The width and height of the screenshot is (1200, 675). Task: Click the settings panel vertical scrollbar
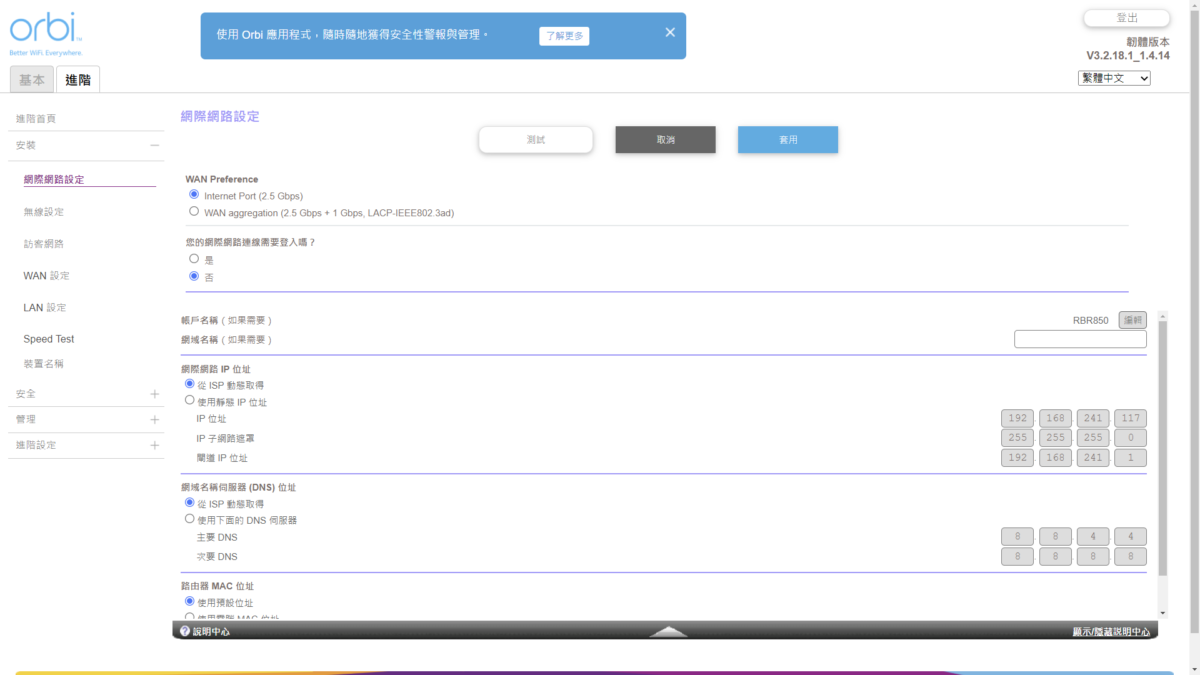1162,448
